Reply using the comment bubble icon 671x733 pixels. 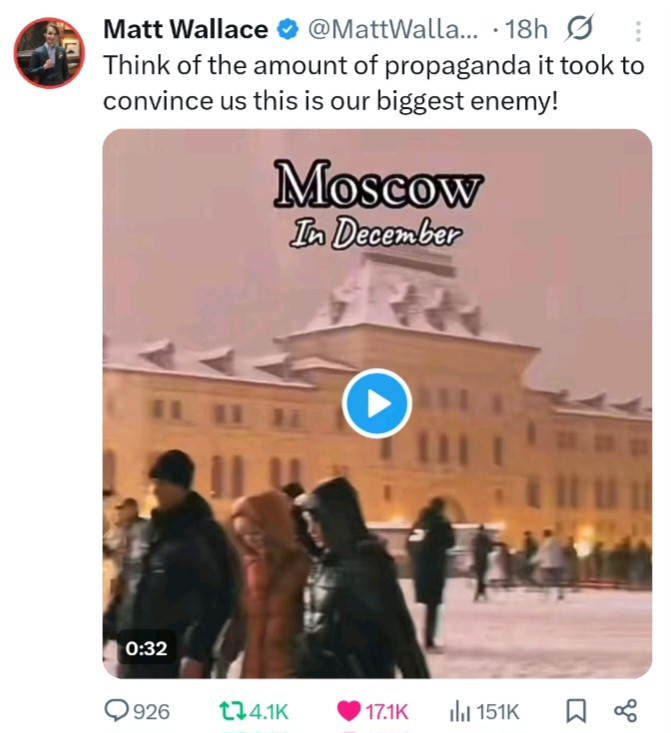pyautogui.click(x=116, y=711)
